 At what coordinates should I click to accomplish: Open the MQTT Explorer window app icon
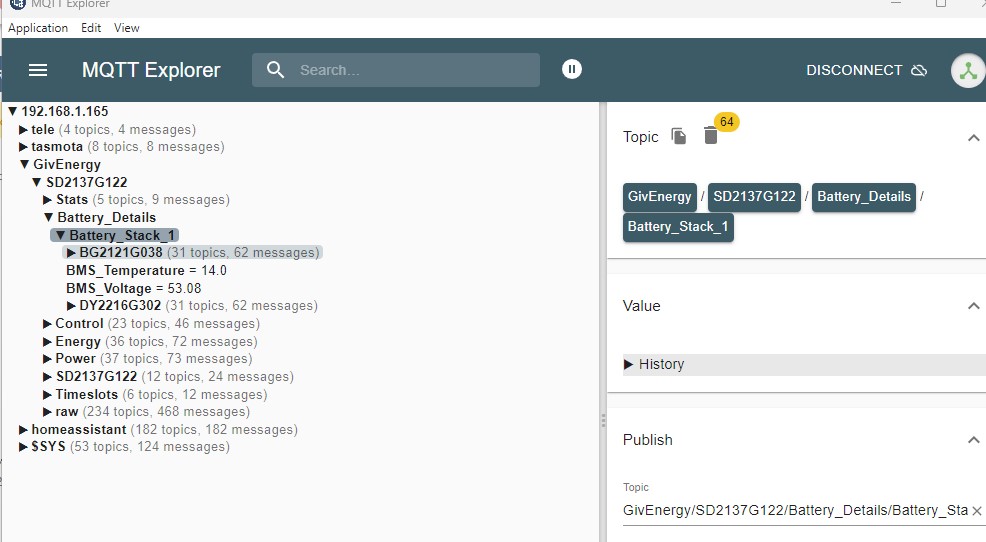(18, 4)
